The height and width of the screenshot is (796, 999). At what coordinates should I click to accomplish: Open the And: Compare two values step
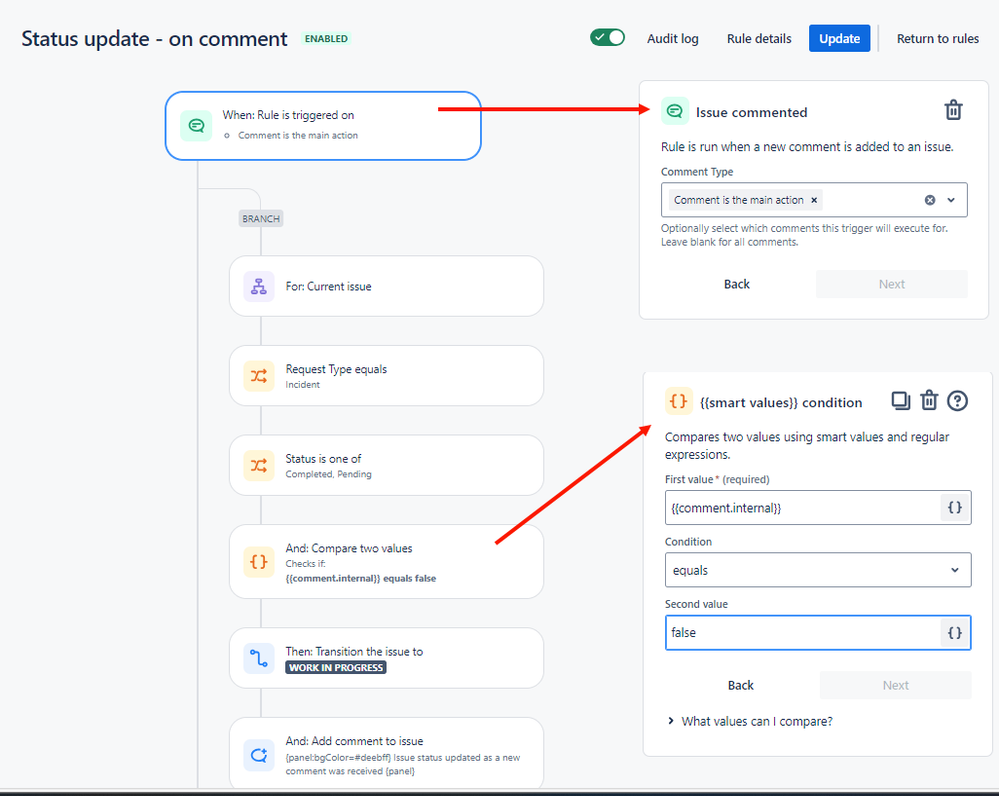pos(386,561)
